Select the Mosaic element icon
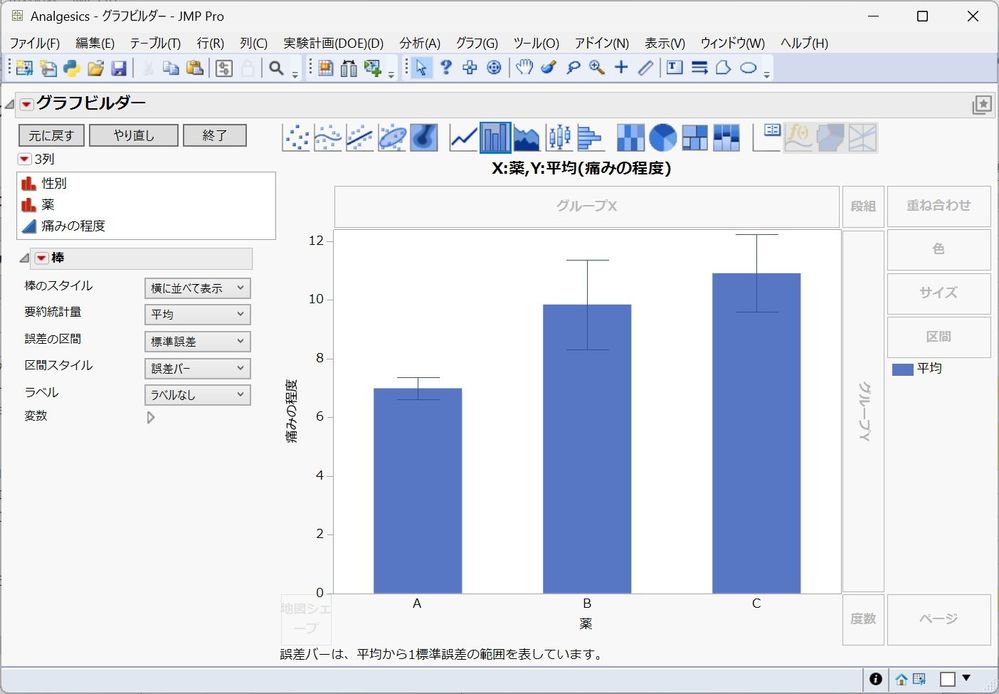The height and width of the screenshot is (694, 999). pos(726,138)
